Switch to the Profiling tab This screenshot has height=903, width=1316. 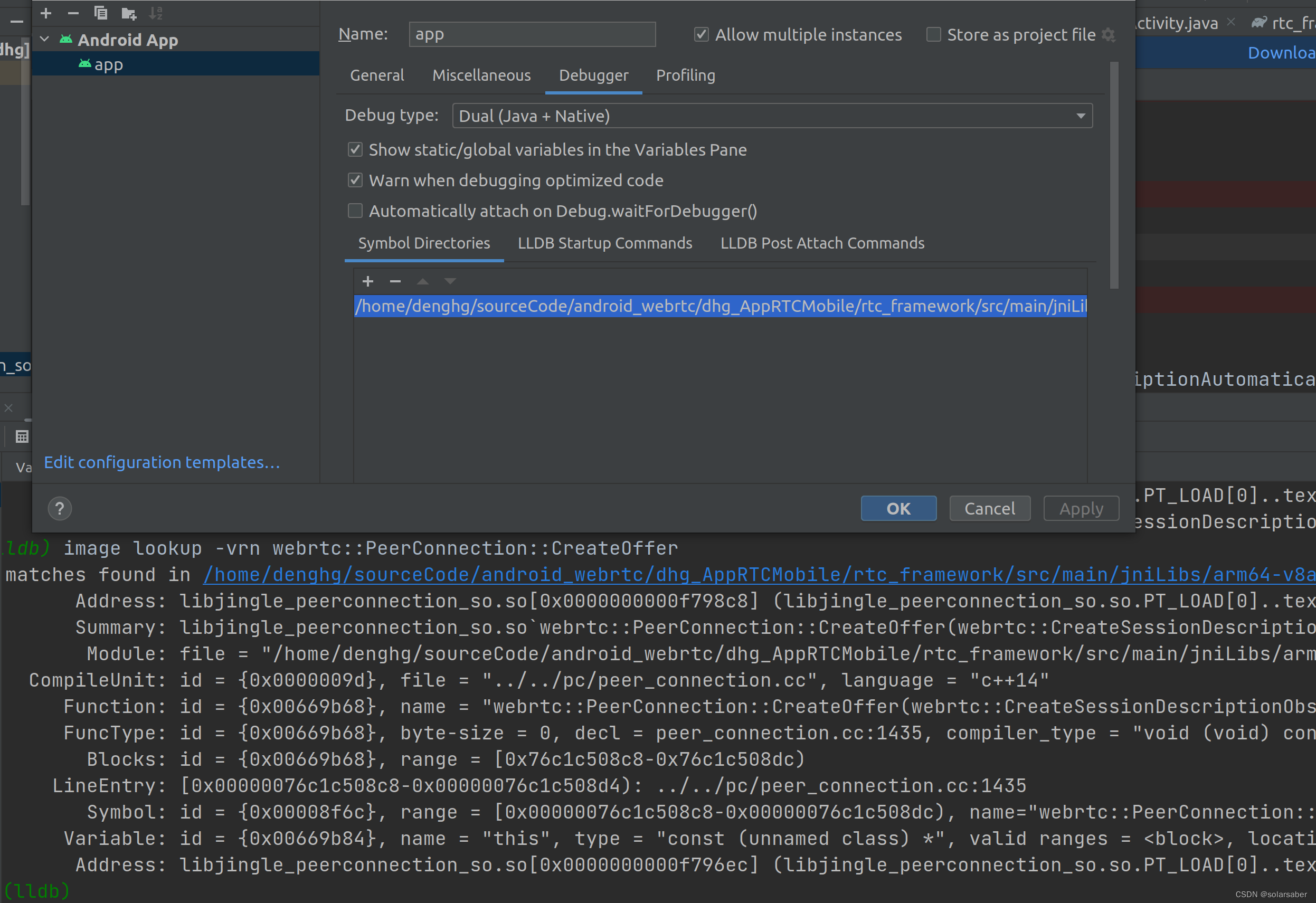click(685, 75)
